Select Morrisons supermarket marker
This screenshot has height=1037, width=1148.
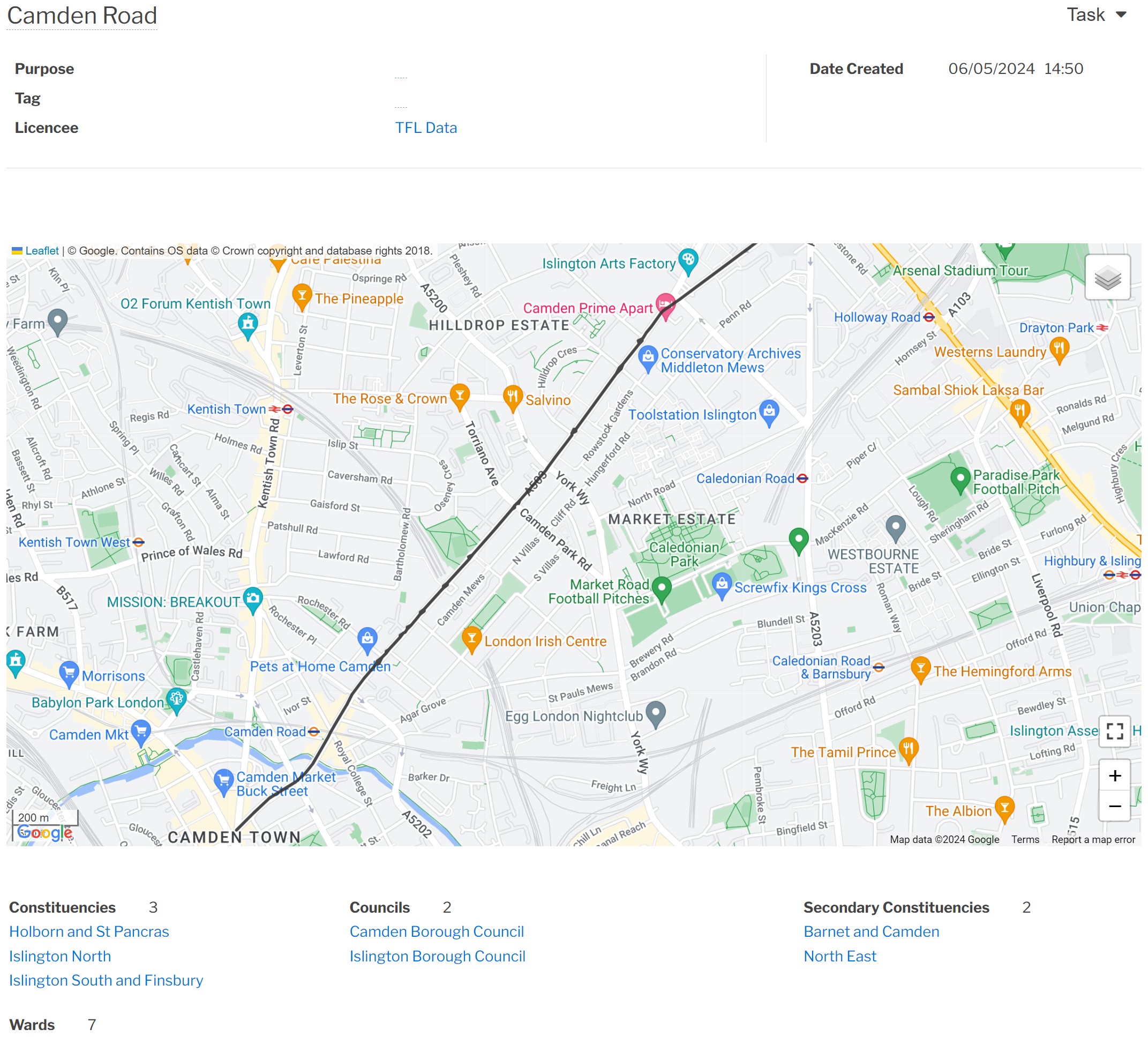click(x=69, y=675)
